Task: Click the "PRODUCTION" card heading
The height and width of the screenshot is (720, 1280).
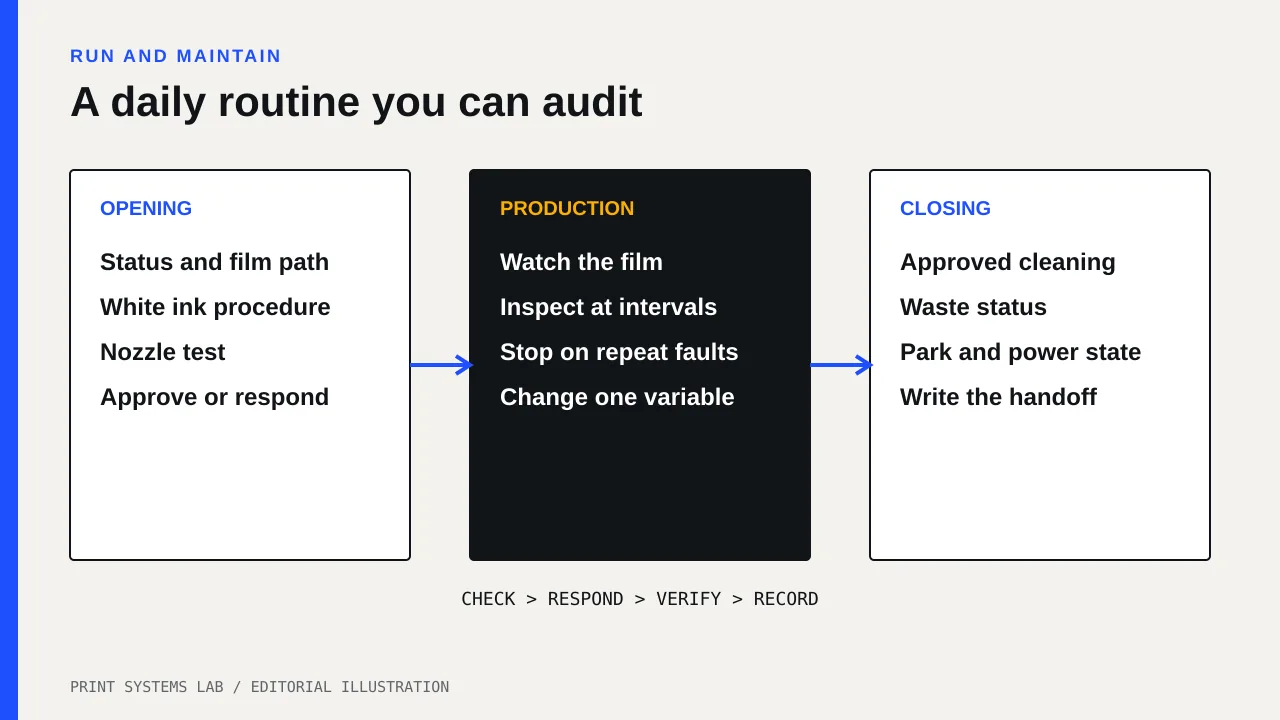Action: (x=567, y=208)
